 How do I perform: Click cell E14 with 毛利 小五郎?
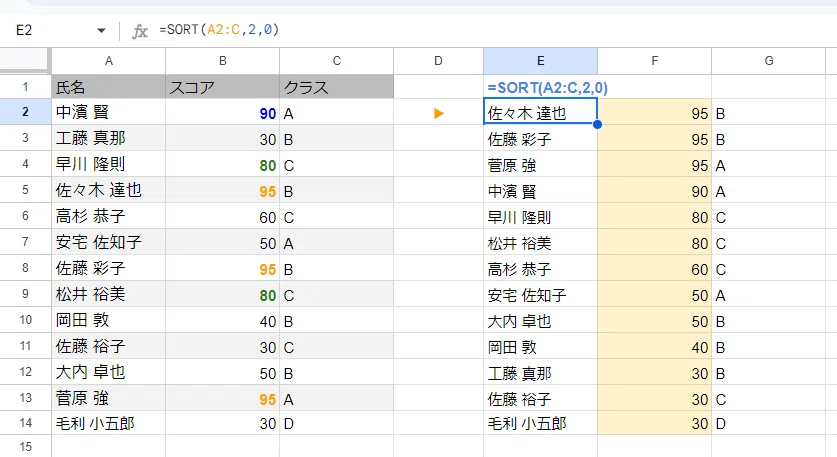click(x=540, y=423)
